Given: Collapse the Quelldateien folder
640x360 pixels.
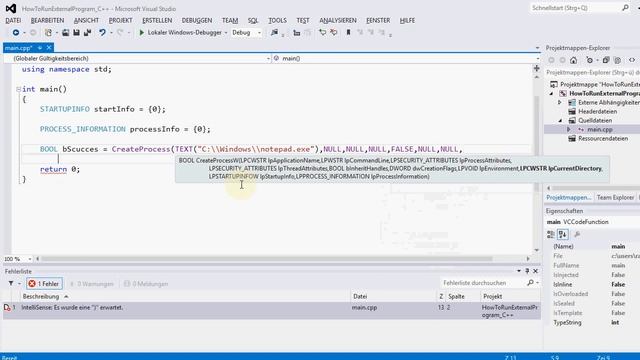Looking at the screenshot, I should click(560, 120).
